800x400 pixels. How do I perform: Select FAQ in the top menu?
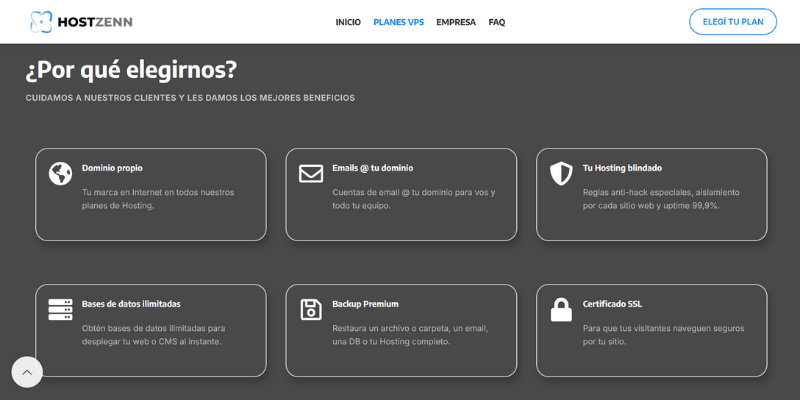click(x=497, y=22)
